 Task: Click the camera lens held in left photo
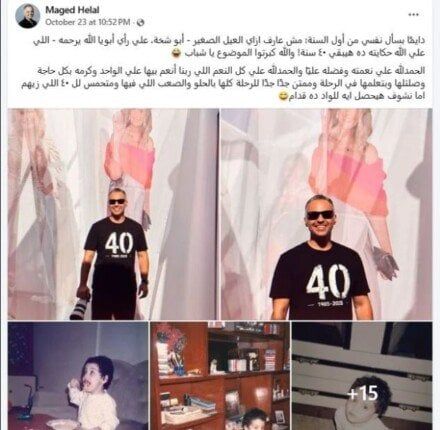click(x=80, y=306)
